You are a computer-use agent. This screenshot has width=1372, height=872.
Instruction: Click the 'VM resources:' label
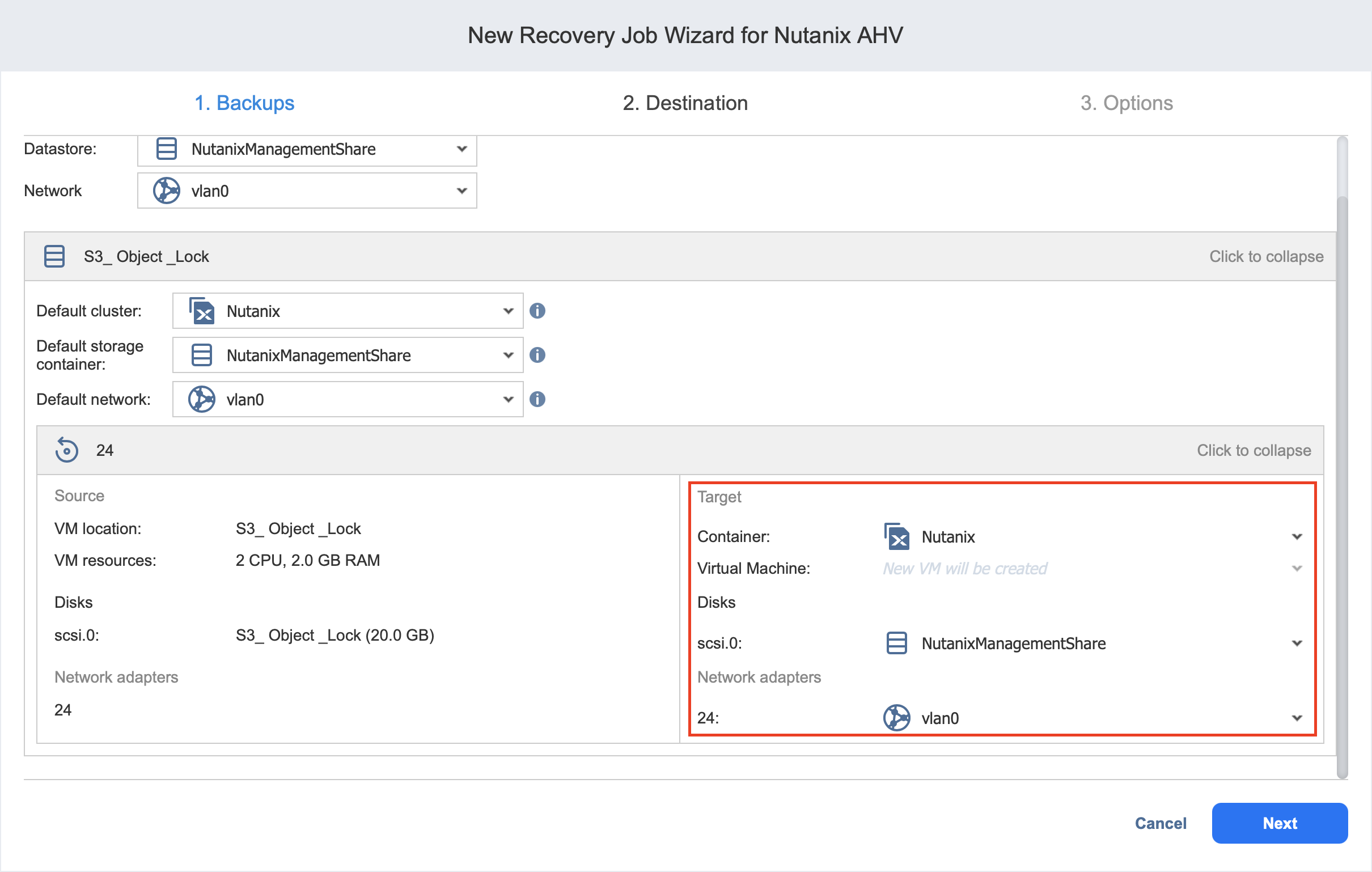click(x=105, y=560)
